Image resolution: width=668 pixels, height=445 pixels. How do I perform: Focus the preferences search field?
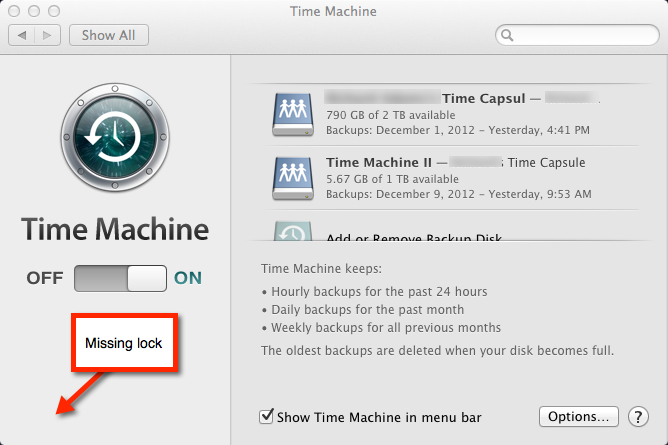click(x=577, y=35)
